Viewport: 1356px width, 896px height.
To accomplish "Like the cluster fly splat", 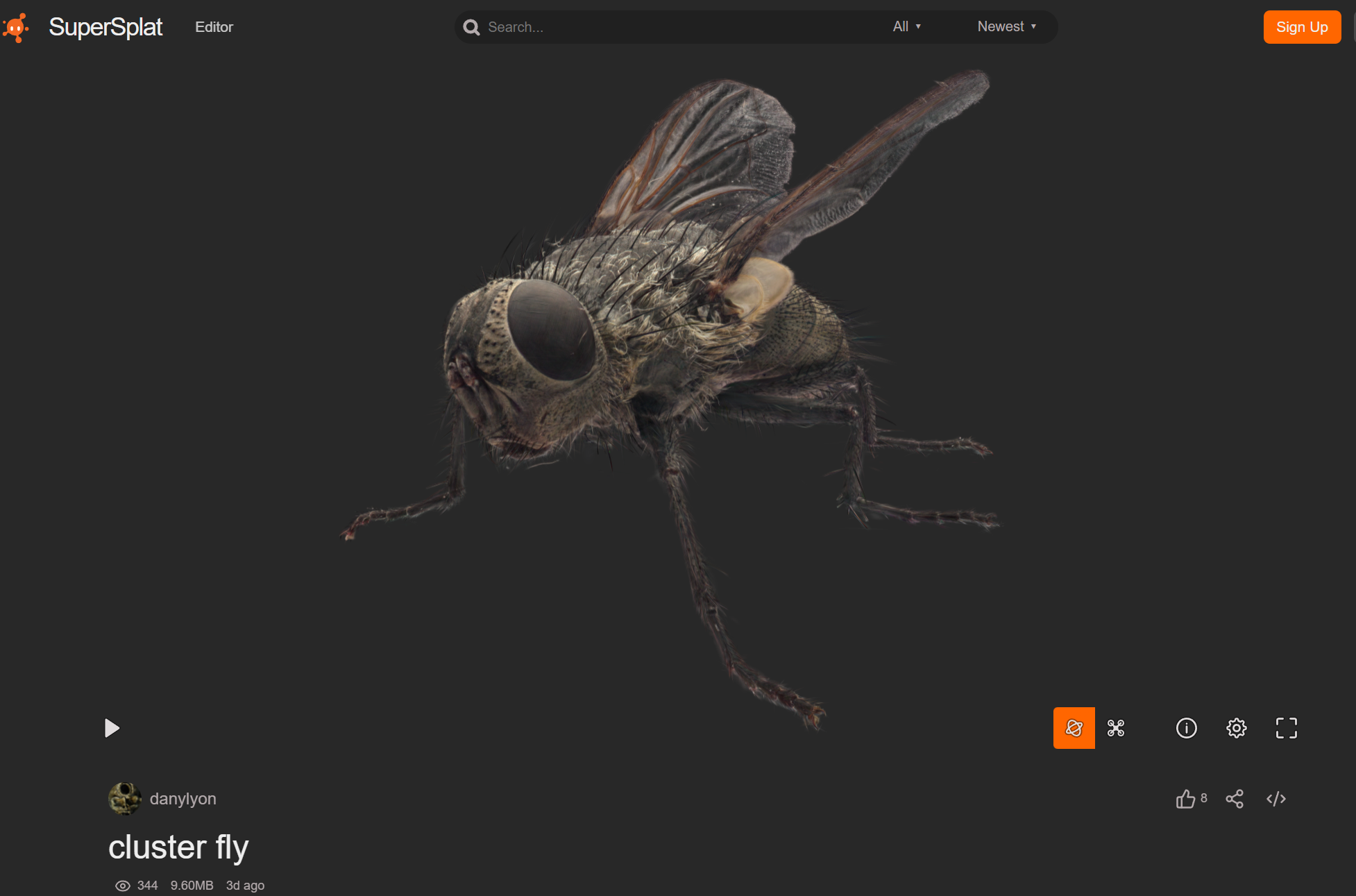I will click(x=1186, y=799).
